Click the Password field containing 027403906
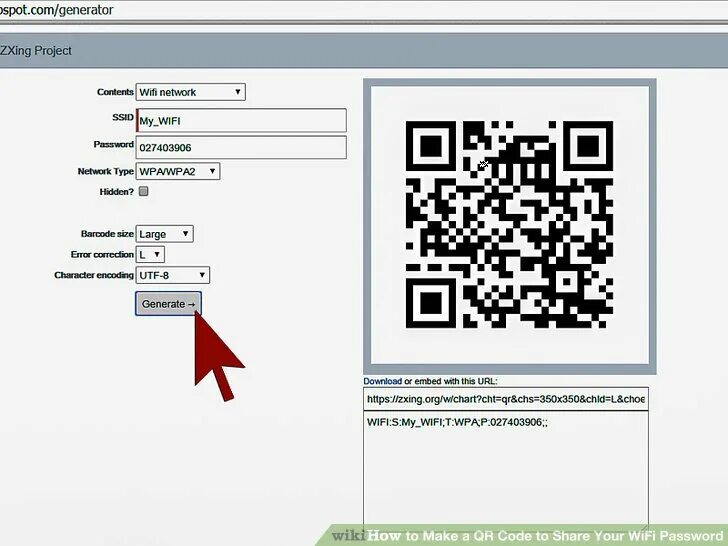728x546 pixels. point(241,148)
